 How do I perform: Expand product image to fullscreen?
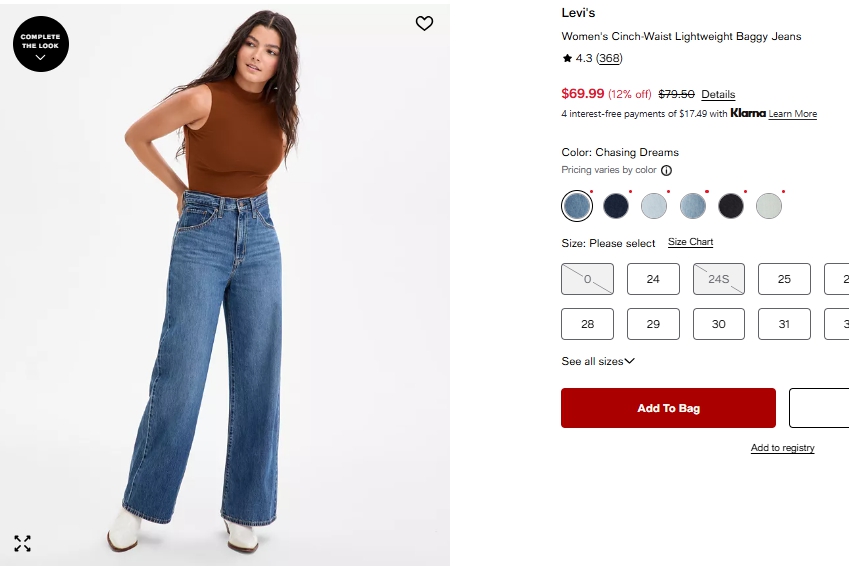[22, 543]
